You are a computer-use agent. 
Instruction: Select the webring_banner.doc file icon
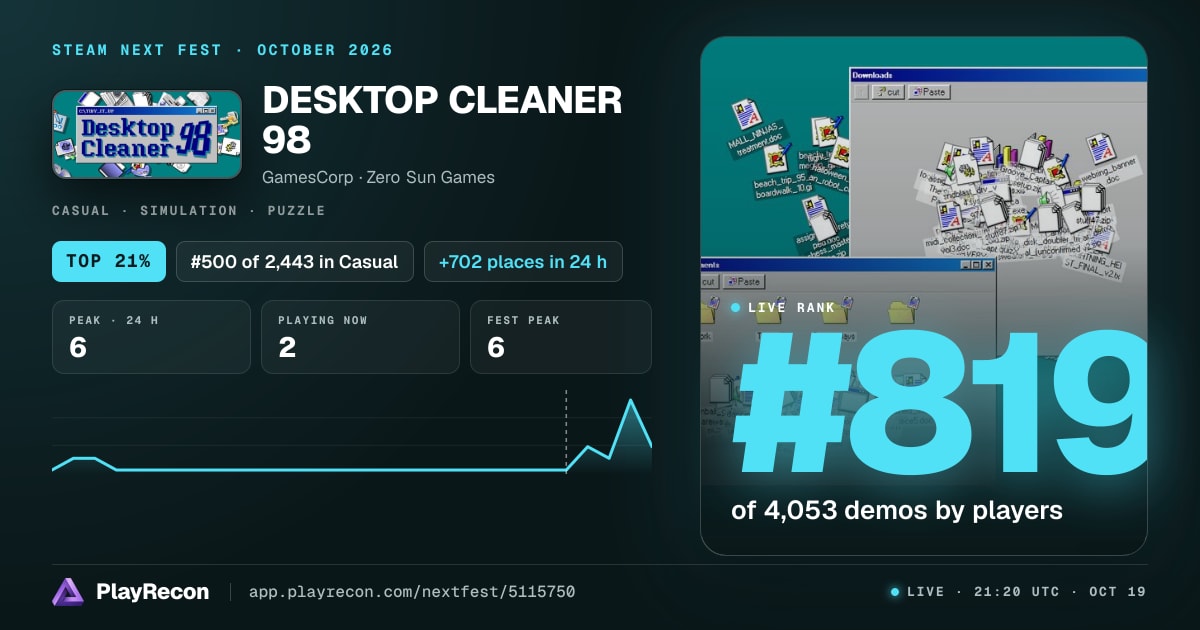(1101, 148)
